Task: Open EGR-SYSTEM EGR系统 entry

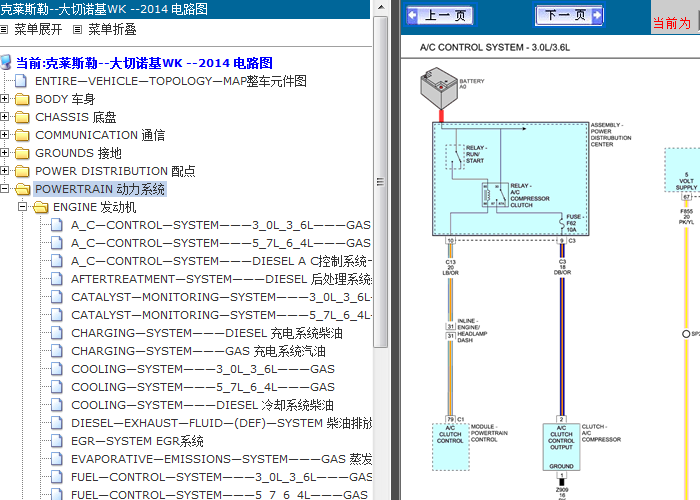Action: click(x=137, y=441)
